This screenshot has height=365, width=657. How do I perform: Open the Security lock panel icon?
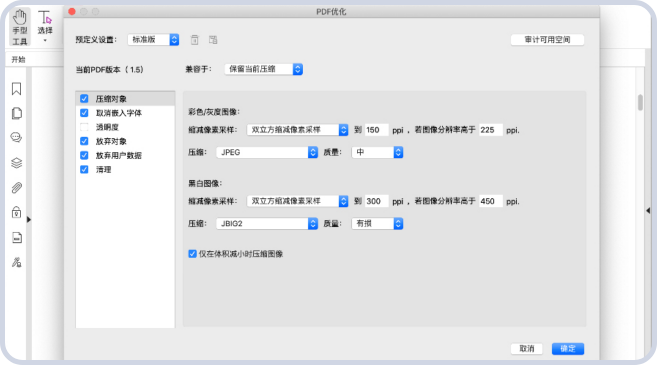(x=16, y=212)
